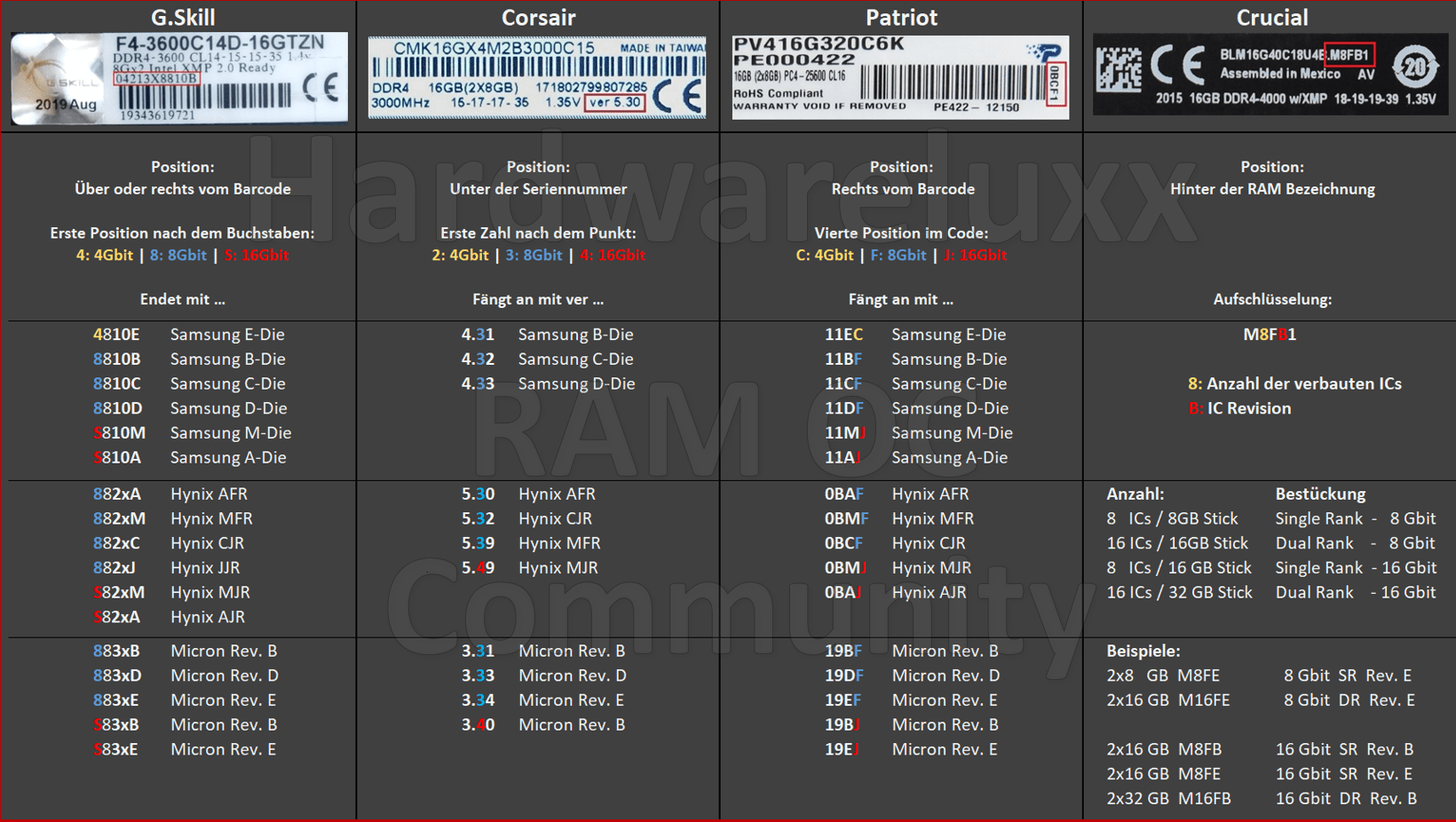Select '8: Anzahl der verbauten ICs'
Screen dimensions: 1456x822
coord(1294,383)
